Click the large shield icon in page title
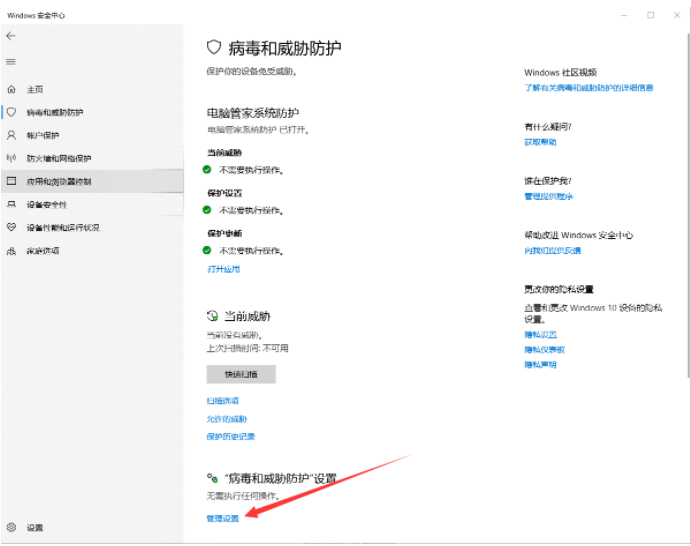The height and width of the screenshot is (546, 691). point(214,47)
